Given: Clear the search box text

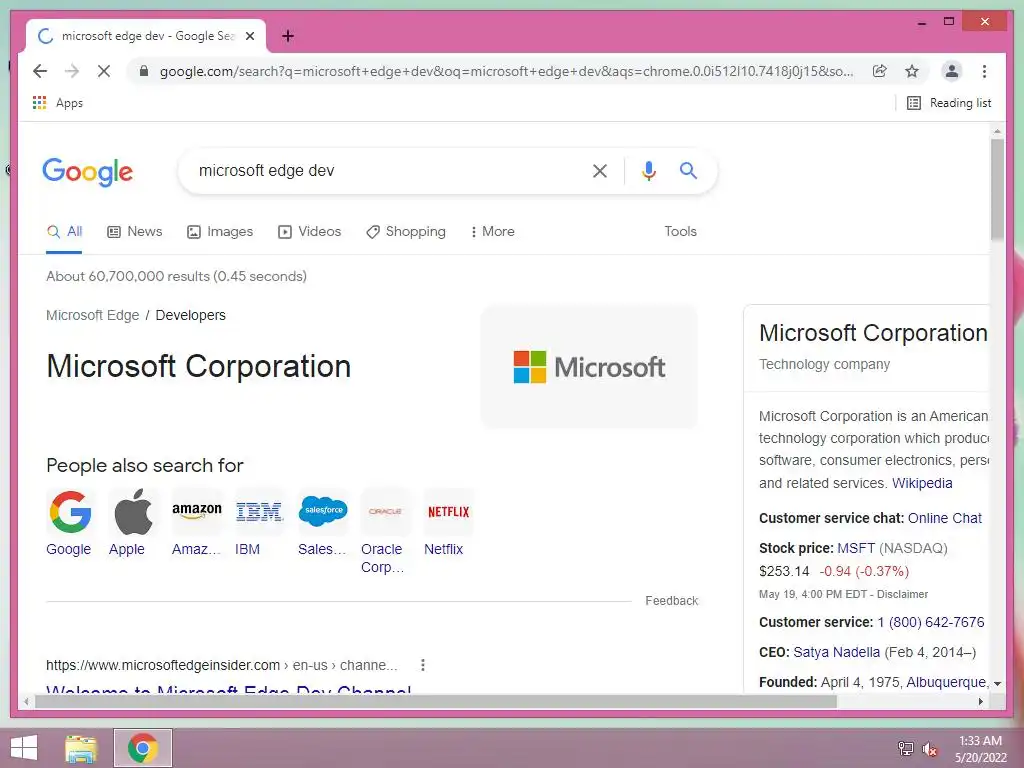Looking at the screenshot, I should (x=600, y=171).
